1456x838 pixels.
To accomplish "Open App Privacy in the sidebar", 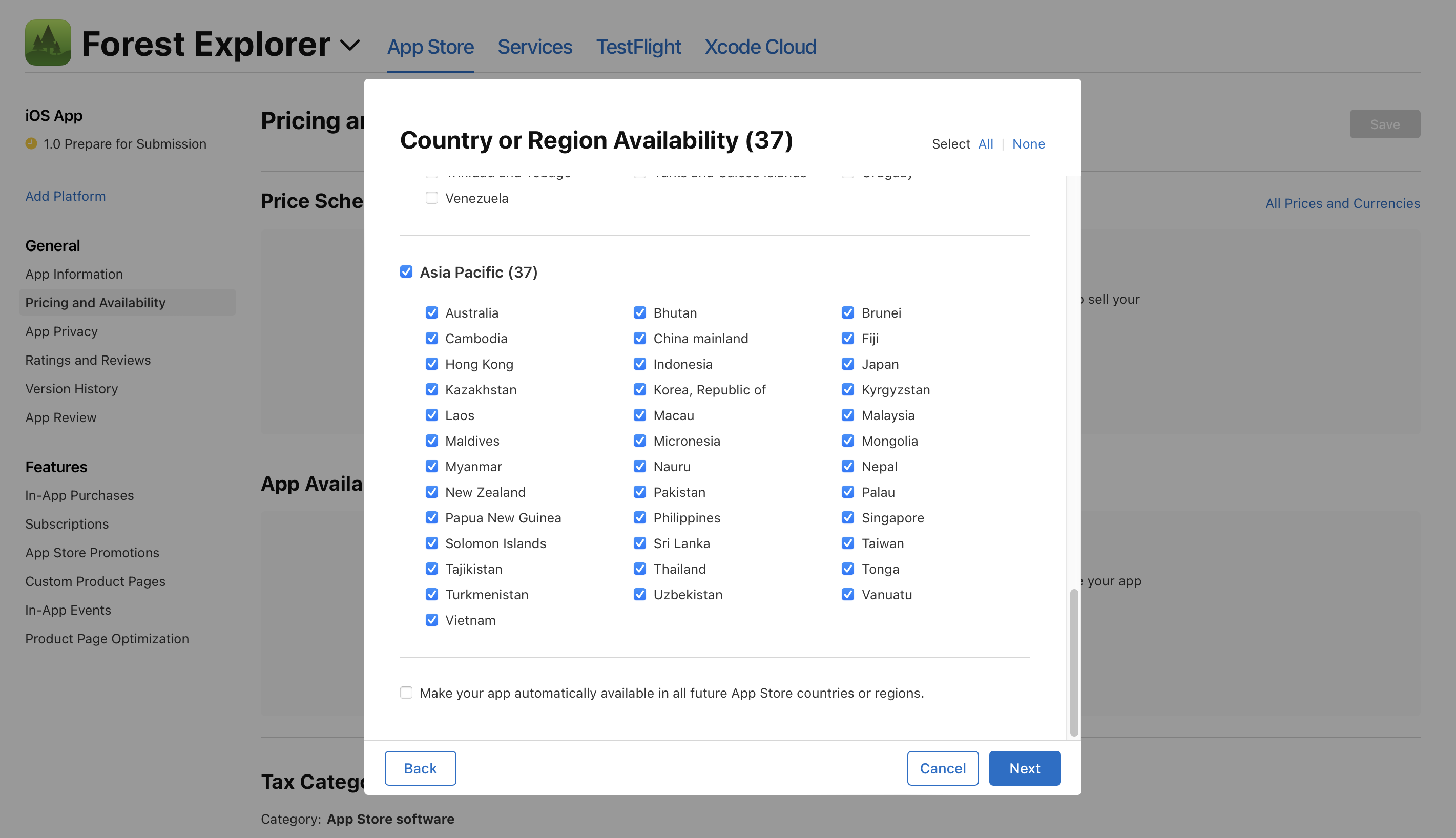I will pos(61,331).
